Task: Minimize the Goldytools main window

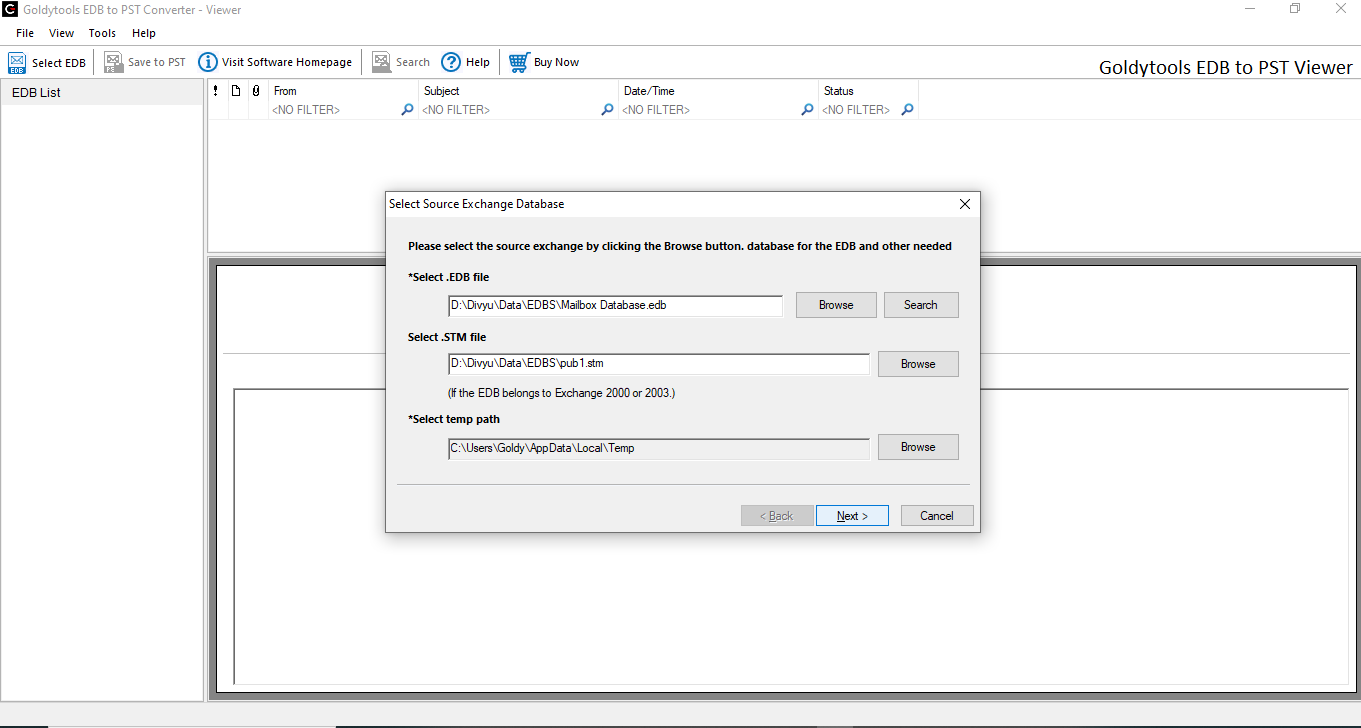Action: click(x=1251, y=9)
